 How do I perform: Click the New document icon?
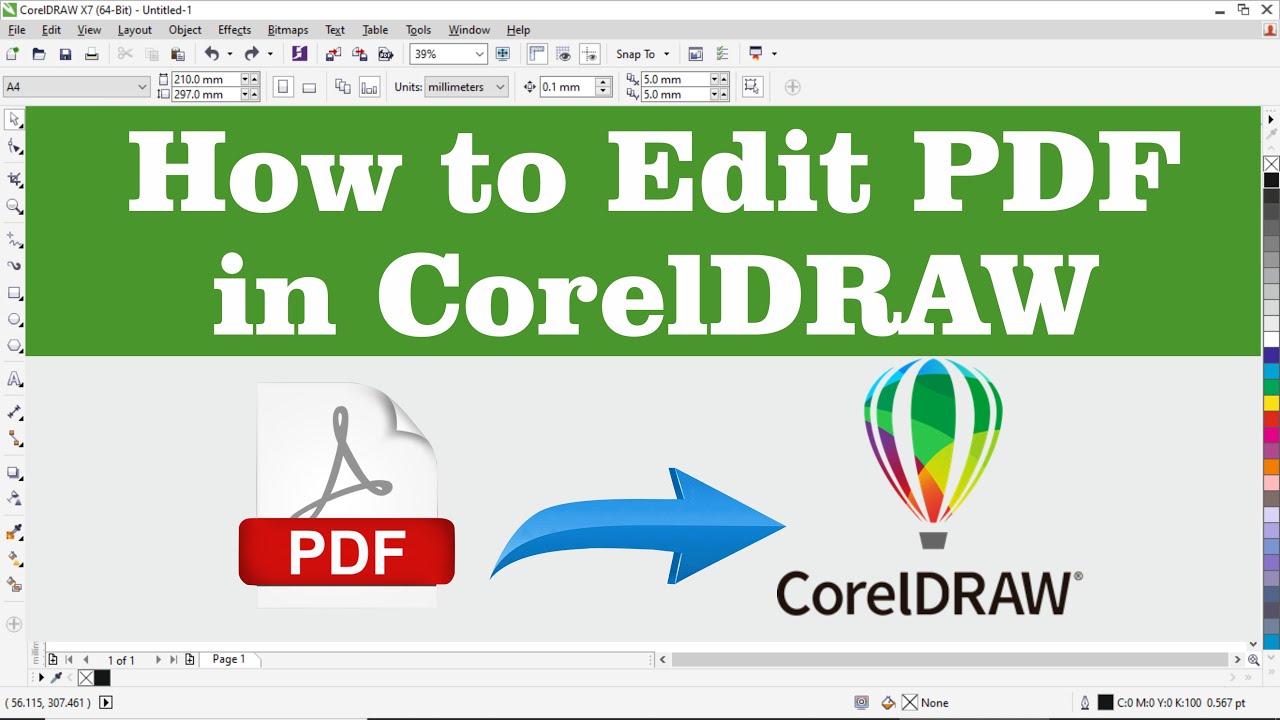click(x=13, y=54)
